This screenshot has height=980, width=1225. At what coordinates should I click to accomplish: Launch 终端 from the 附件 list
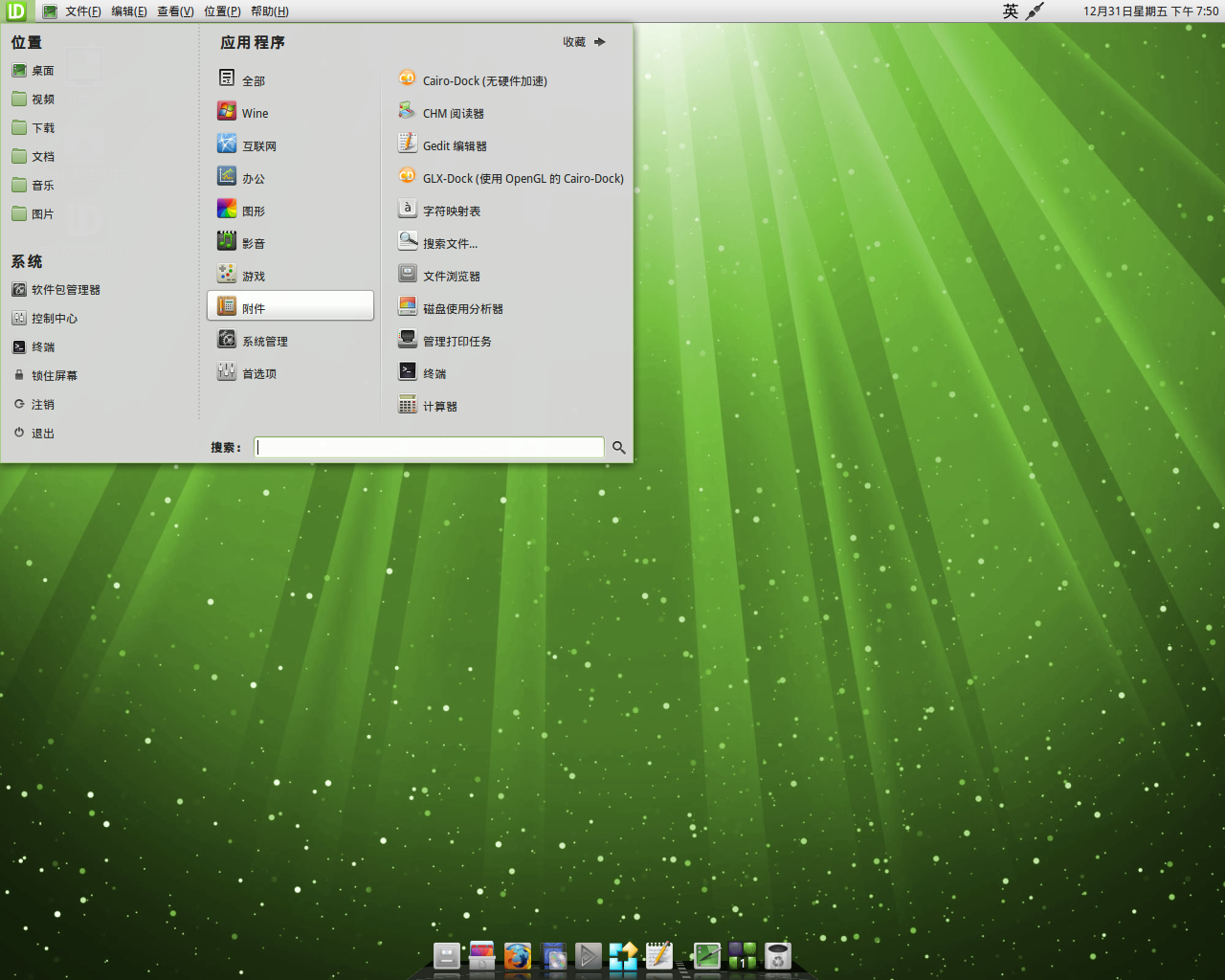click(422, 373)
